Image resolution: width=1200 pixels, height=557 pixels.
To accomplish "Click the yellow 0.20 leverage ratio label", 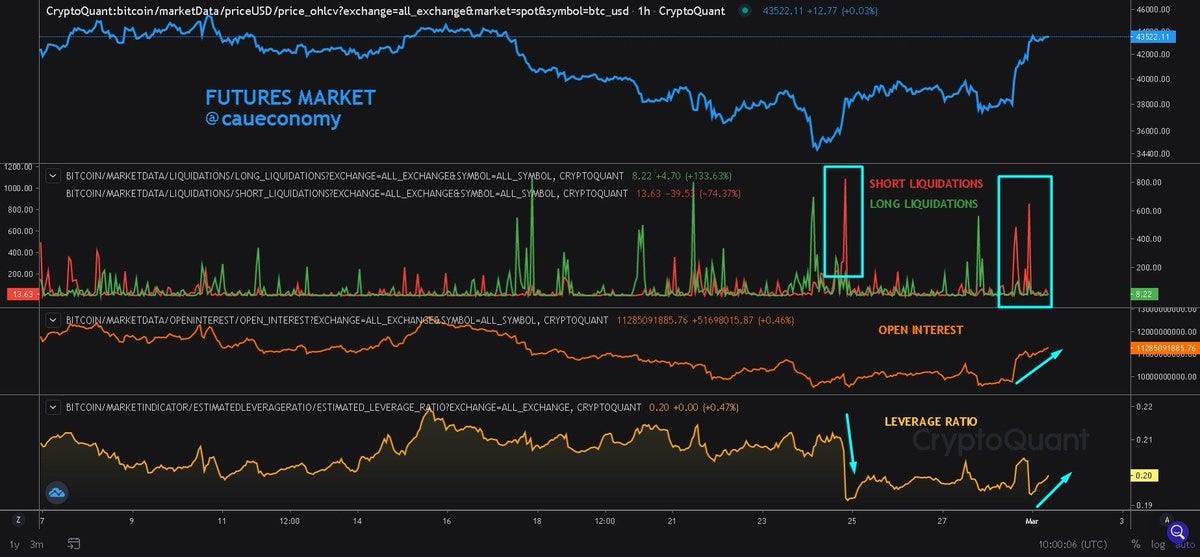I will tap(1145, 476).
